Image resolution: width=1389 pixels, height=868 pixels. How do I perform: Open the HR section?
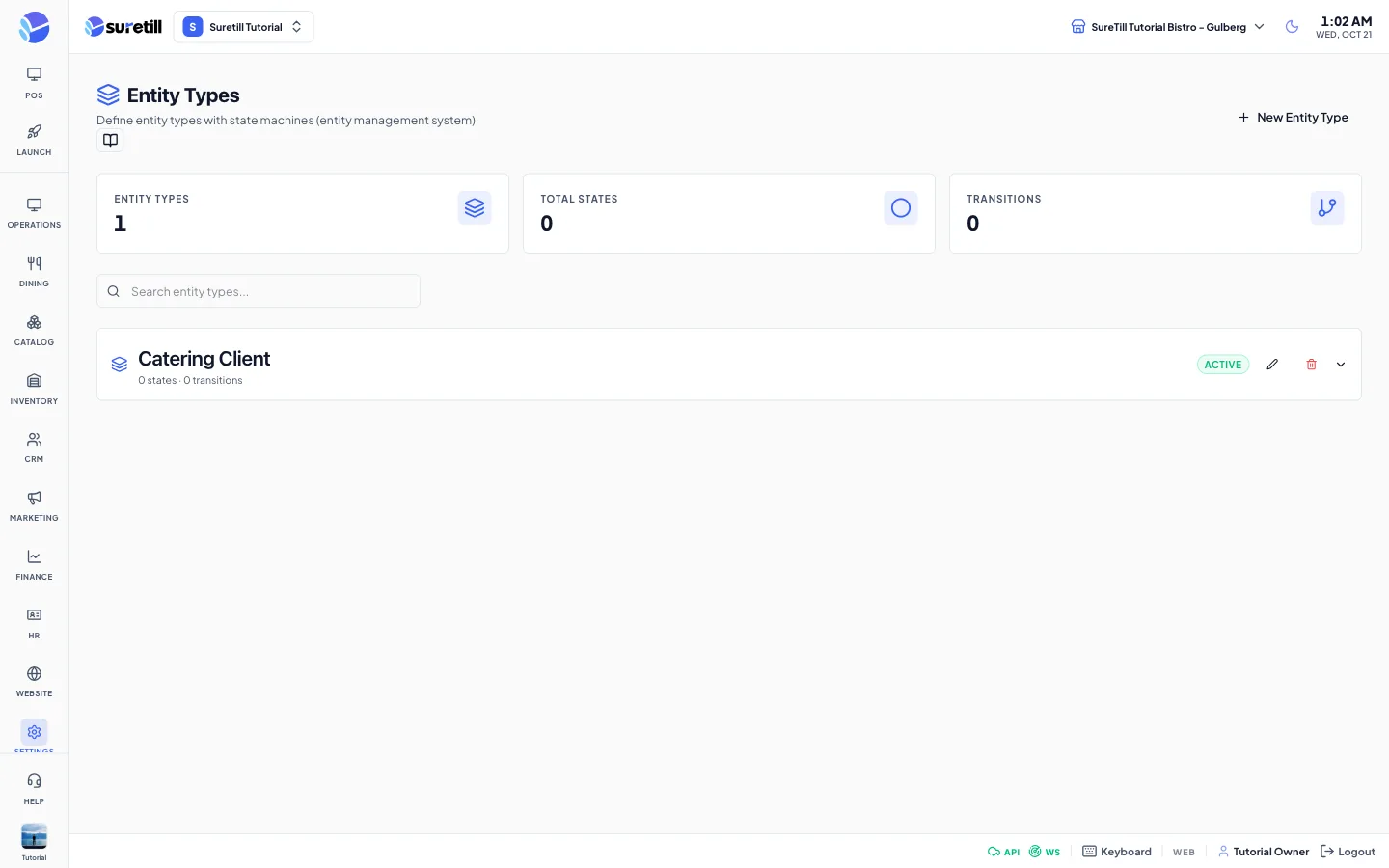click(x=34, y=624)
